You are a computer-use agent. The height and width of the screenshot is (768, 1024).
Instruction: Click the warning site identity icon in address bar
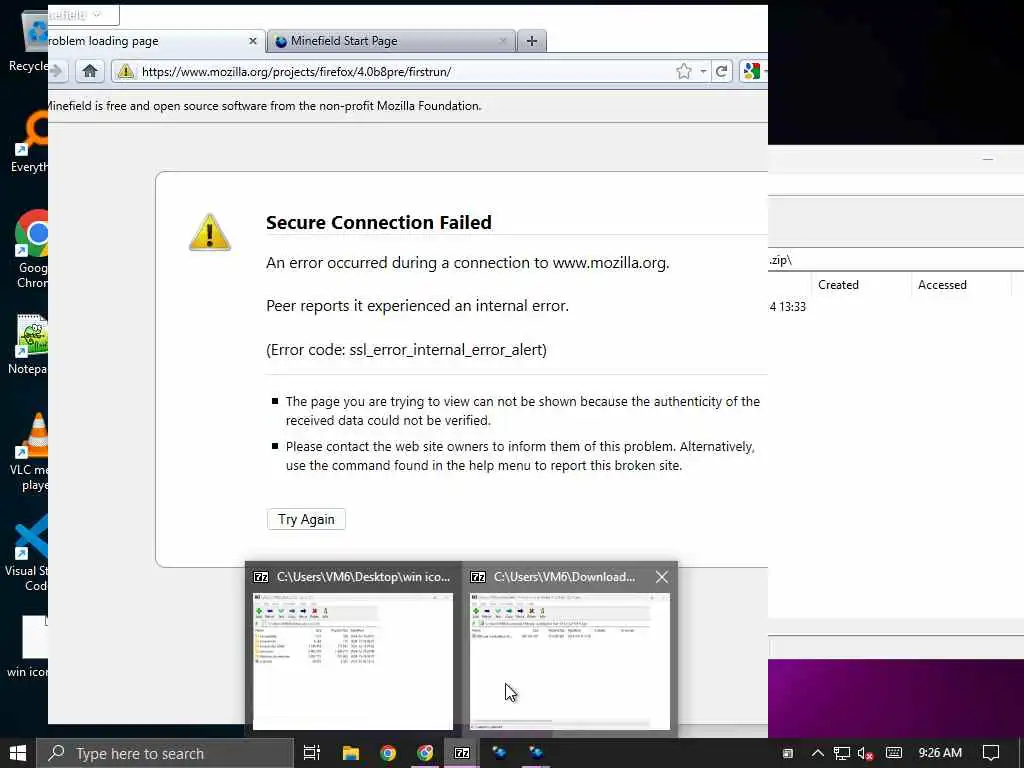coord(125,71)
